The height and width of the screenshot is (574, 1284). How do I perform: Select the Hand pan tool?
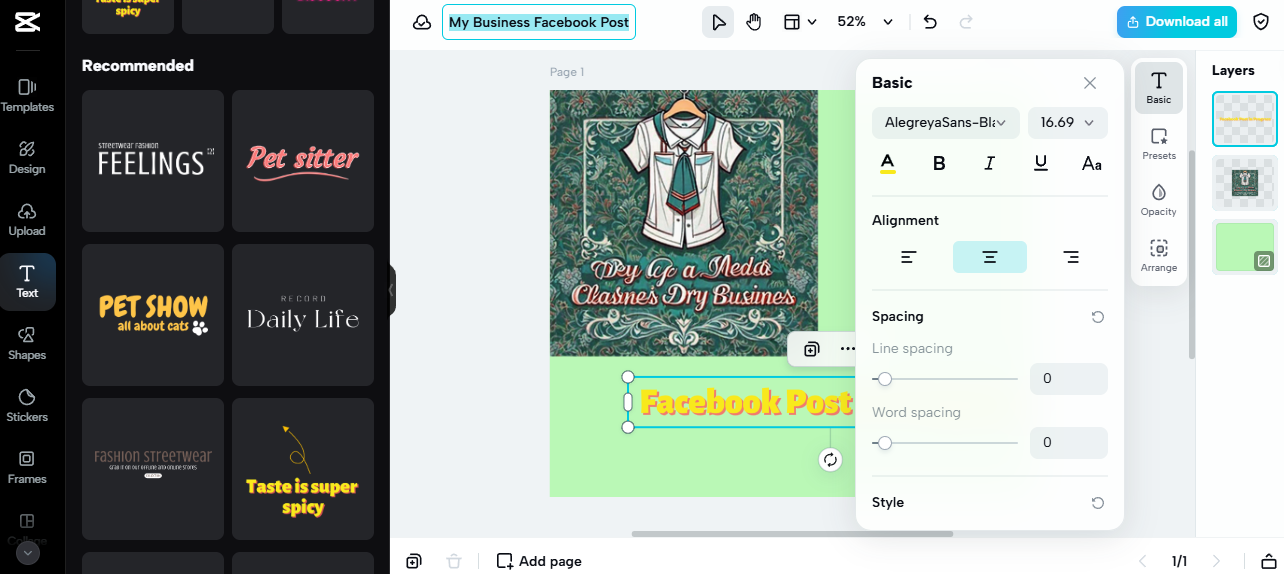click(x=754, y=22)
